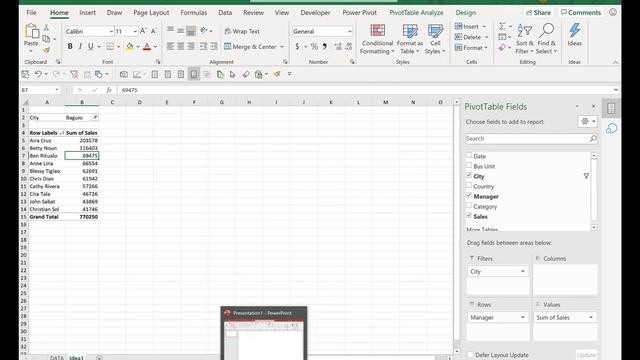The height and width of the screenshot is (360, 640).
Task: Click the Format cells button
Action: coord(471,48)
